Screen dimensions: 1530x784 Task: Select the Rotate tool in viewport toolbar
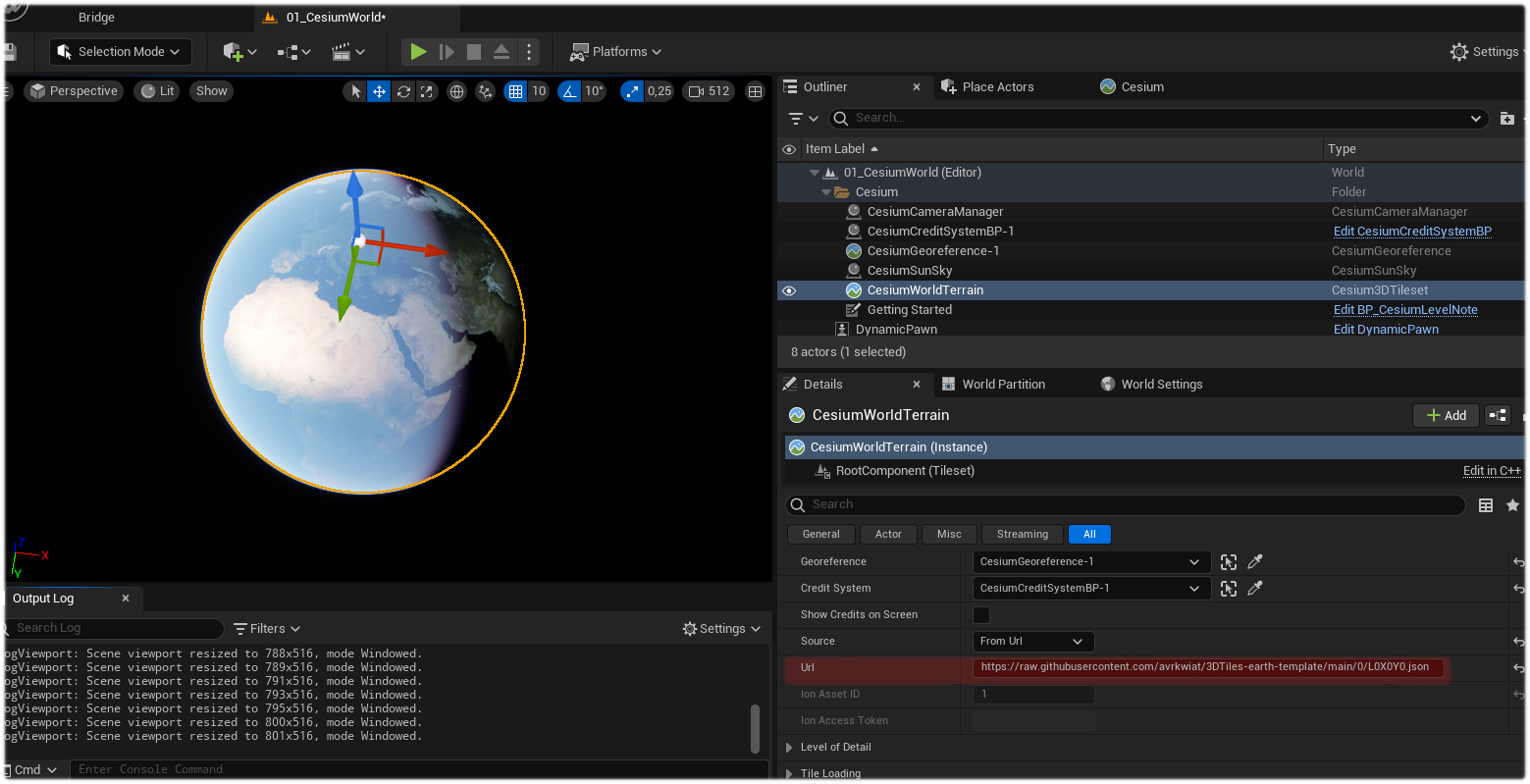coord(402,90)
